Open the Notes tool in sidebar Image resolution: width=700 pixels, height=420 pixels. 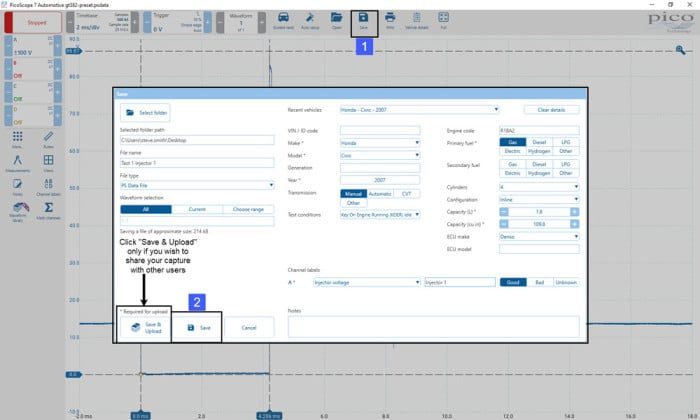(x=17, y=187)
